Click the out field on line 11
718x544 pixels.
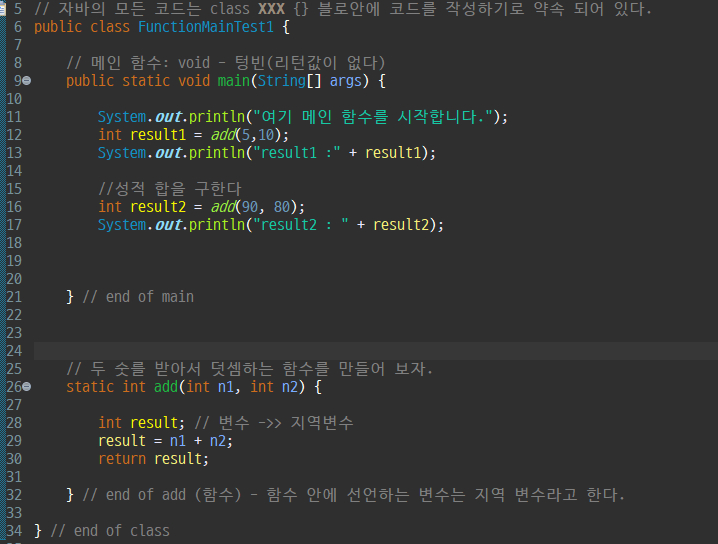click(x=168, y=117)
